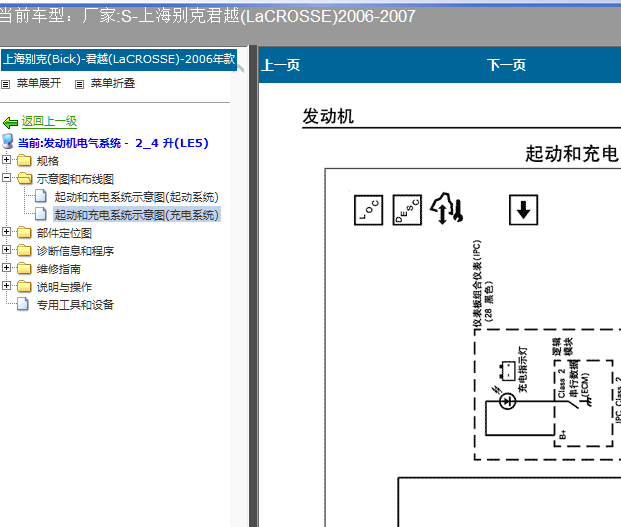Click the 当前车型 title text at top
The width and height of the screenshot is (621, 527).
click(208, 16)
